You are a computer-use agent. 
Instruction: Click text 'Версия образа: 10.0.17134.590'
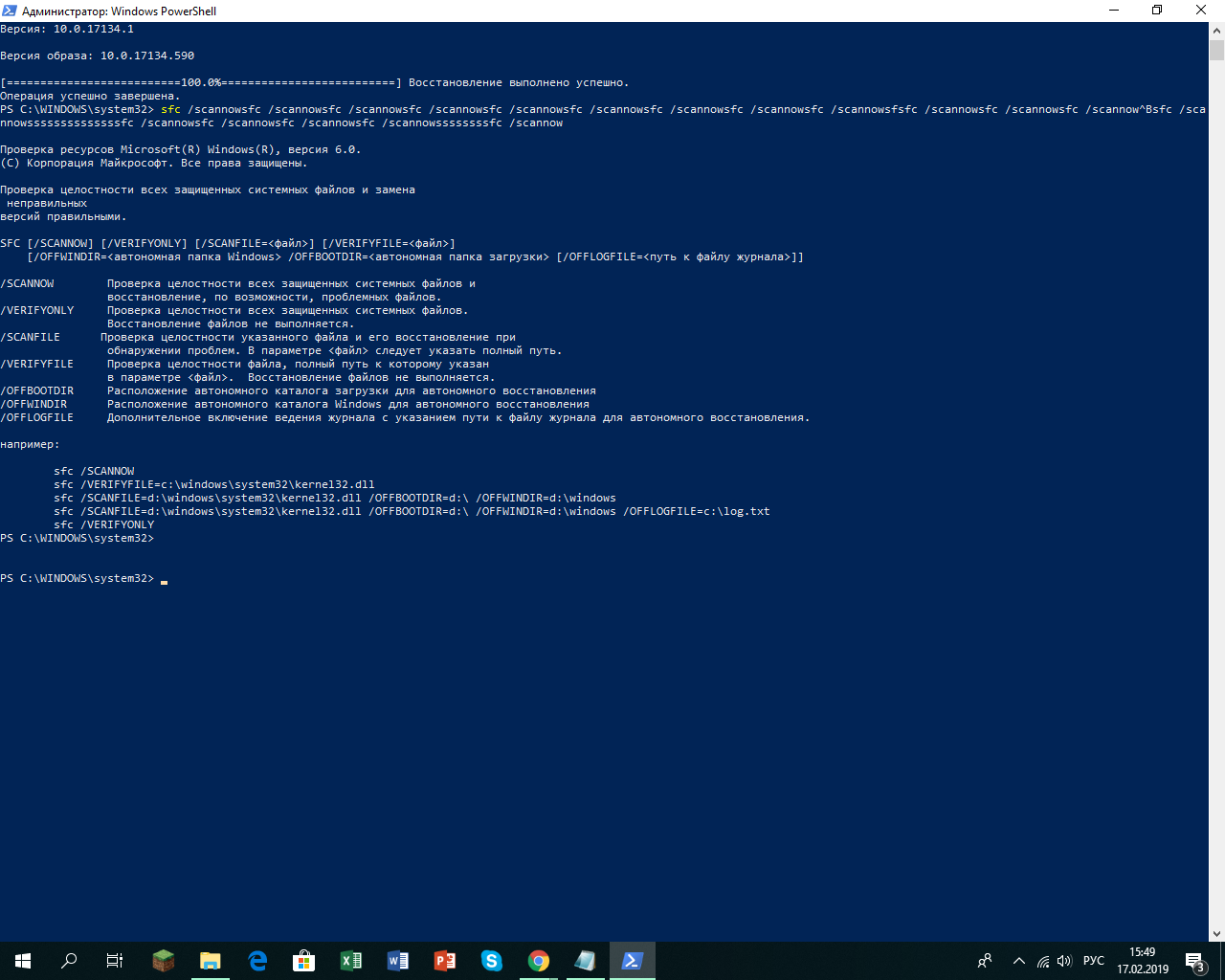click(x=97, y=56)
